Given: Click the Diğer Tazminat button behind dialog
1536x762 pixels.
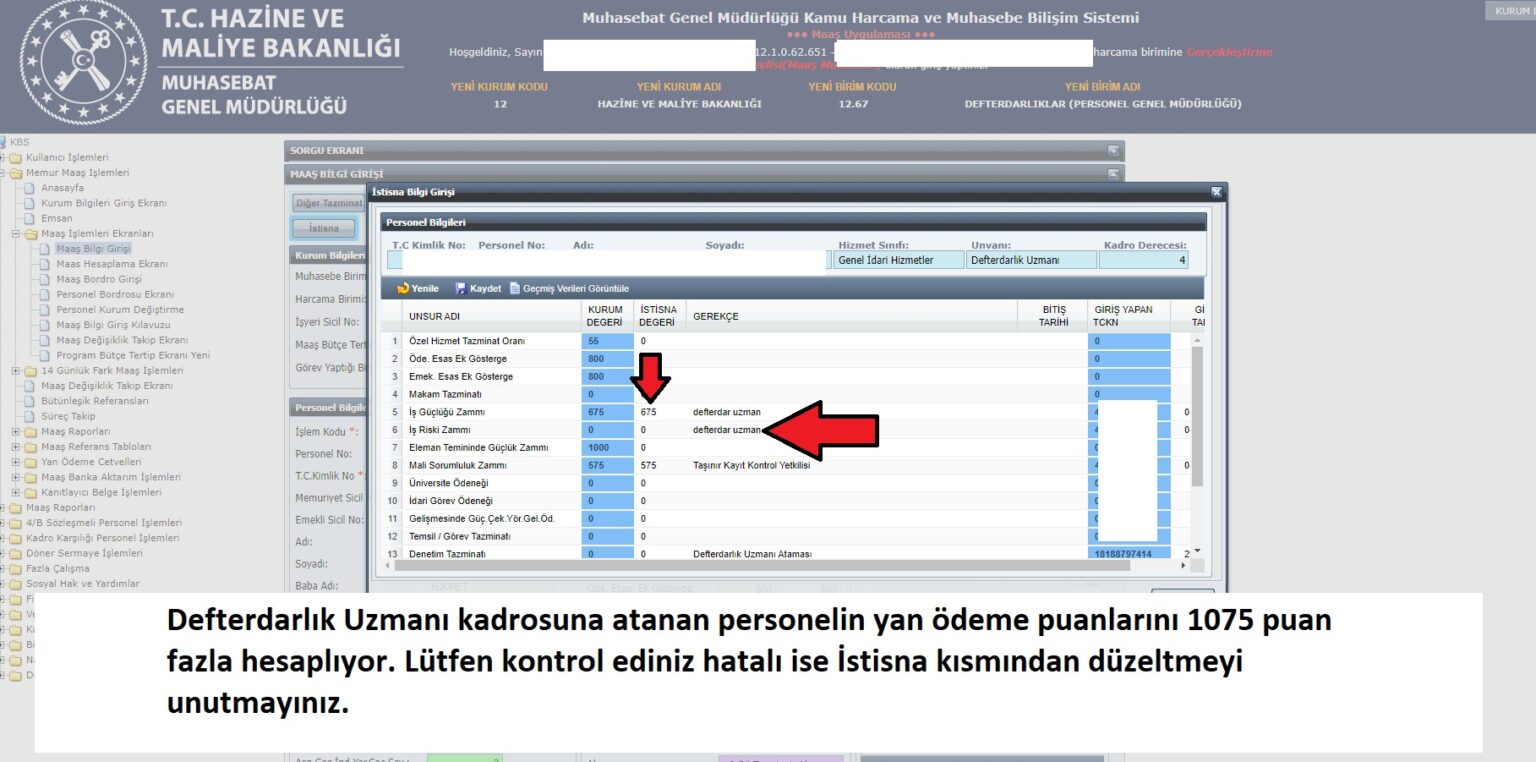Looking at the screenshot, I should [x=330, y=203].
